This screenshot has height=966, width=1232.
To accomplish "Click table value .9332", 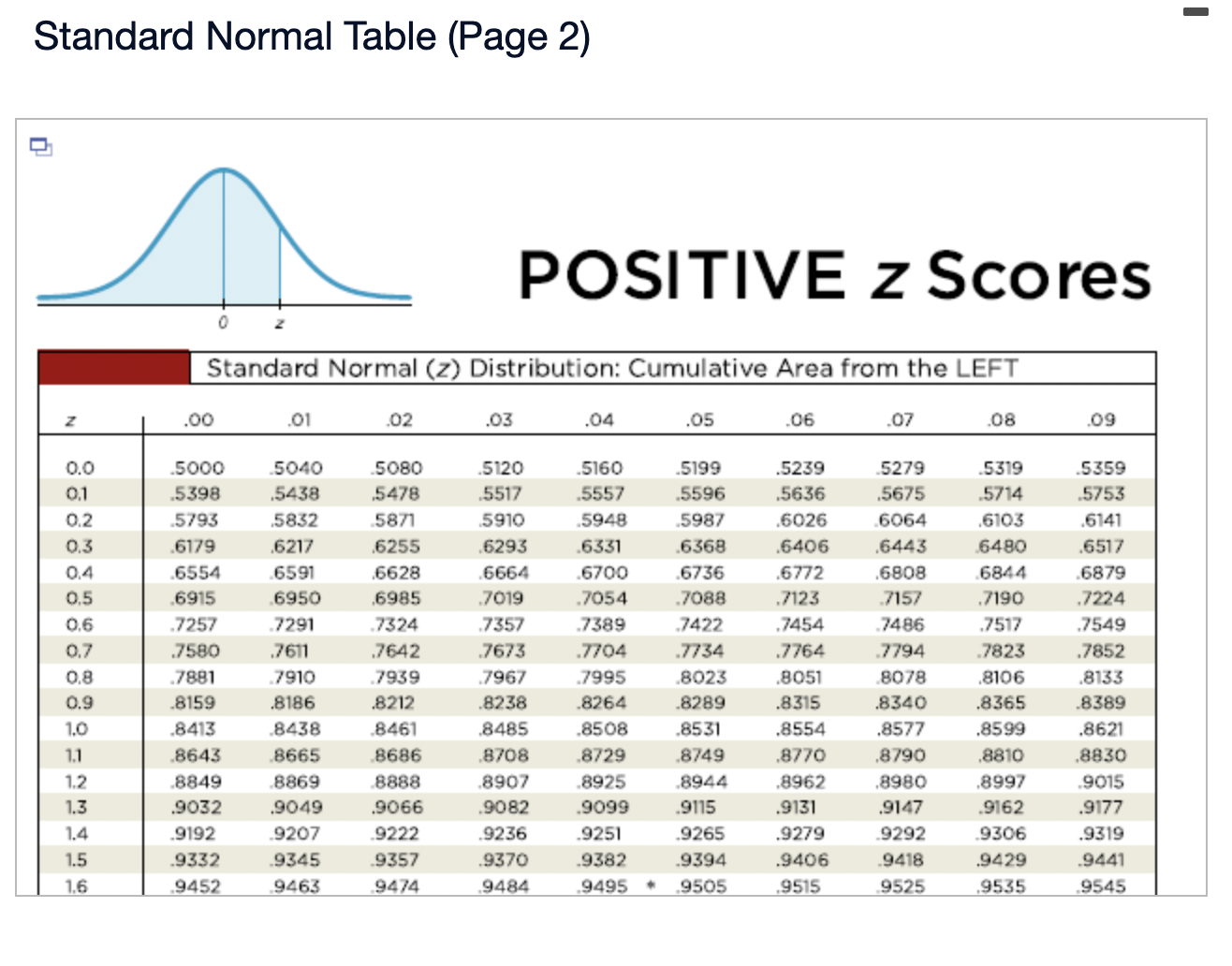I will [195, 860].
